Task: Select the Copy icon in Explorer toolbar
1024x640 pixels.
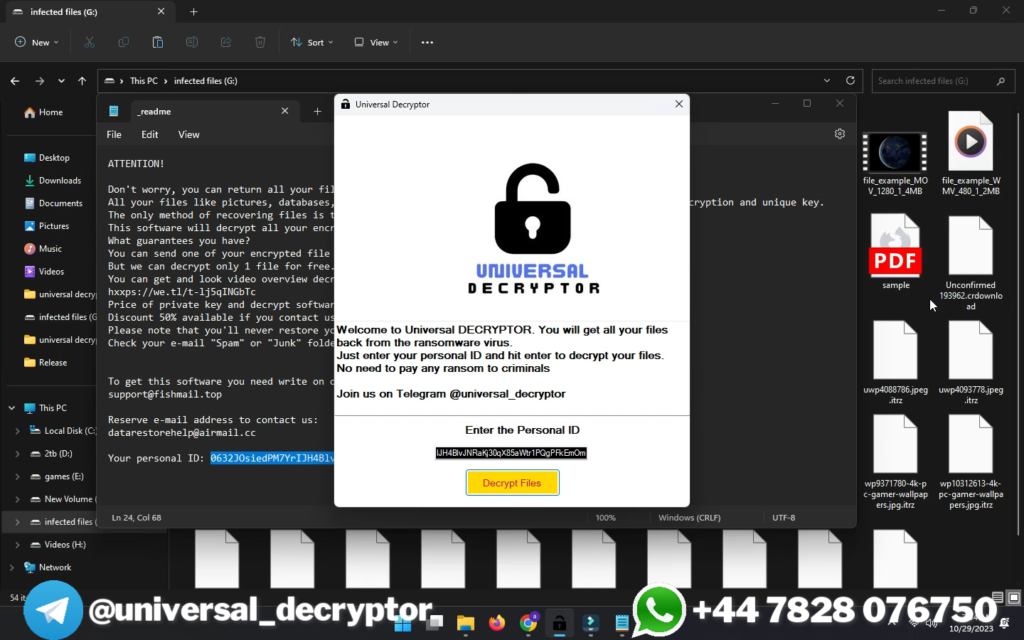Action: point(124,42)
